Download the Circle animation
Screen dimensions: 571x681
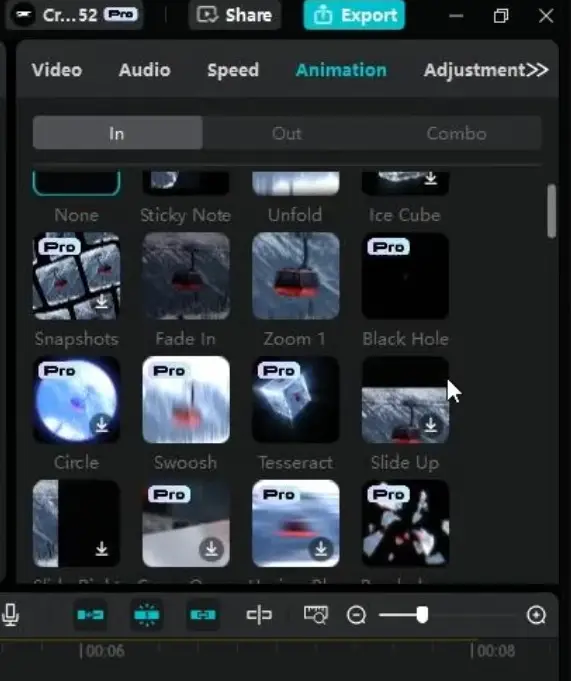102,425
